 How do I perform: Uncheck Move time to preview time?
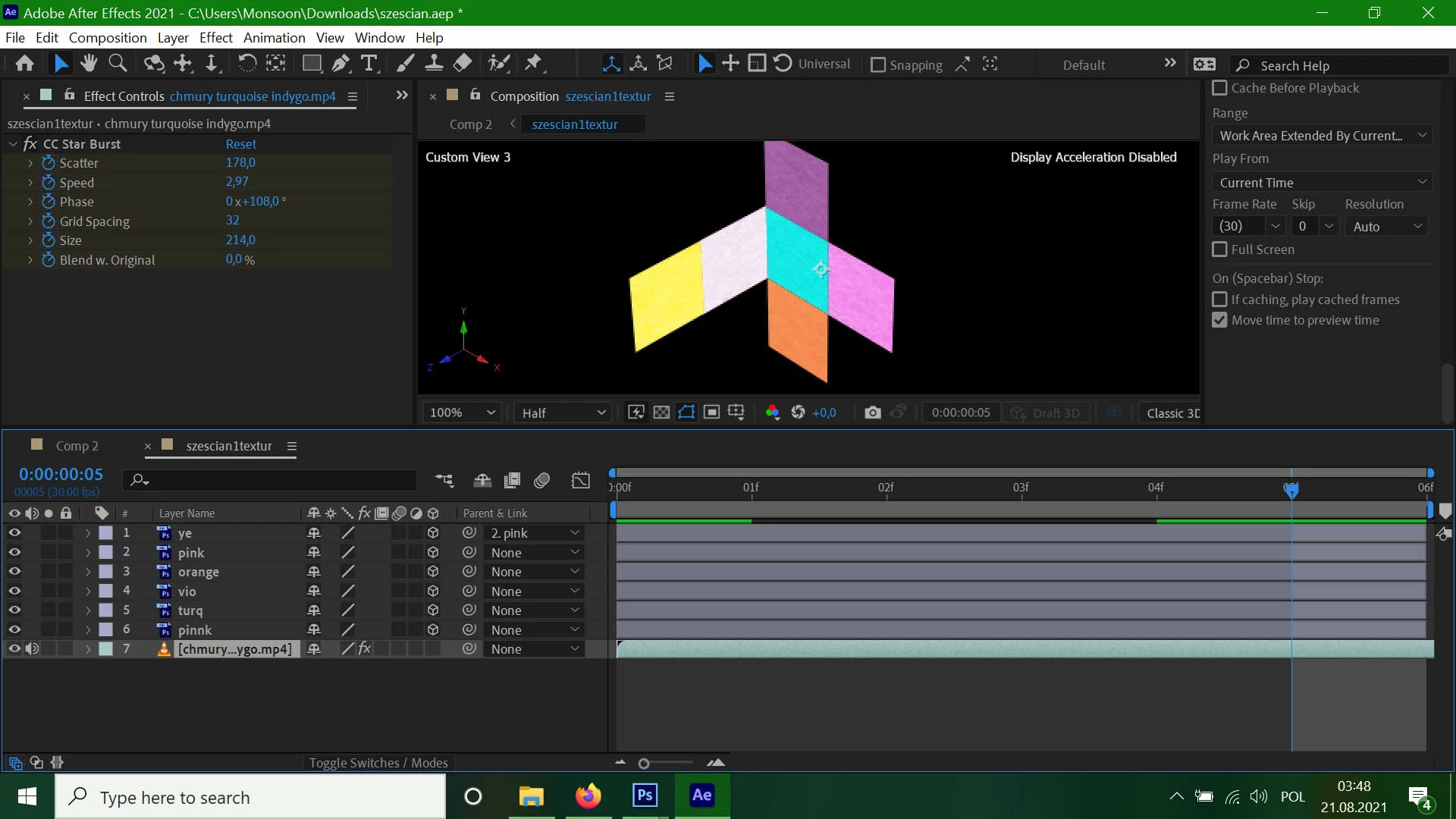[1219, 320]
